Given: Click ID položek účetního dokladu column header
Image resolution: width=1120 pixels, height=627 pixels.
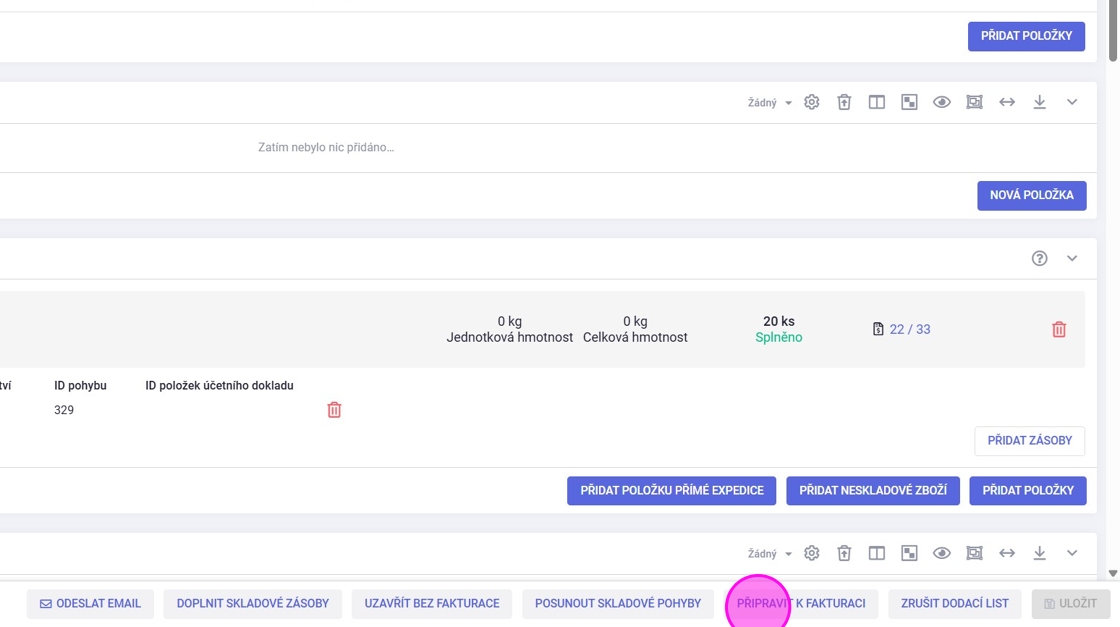Looking at the screenshot, I should tap(219, 386).
